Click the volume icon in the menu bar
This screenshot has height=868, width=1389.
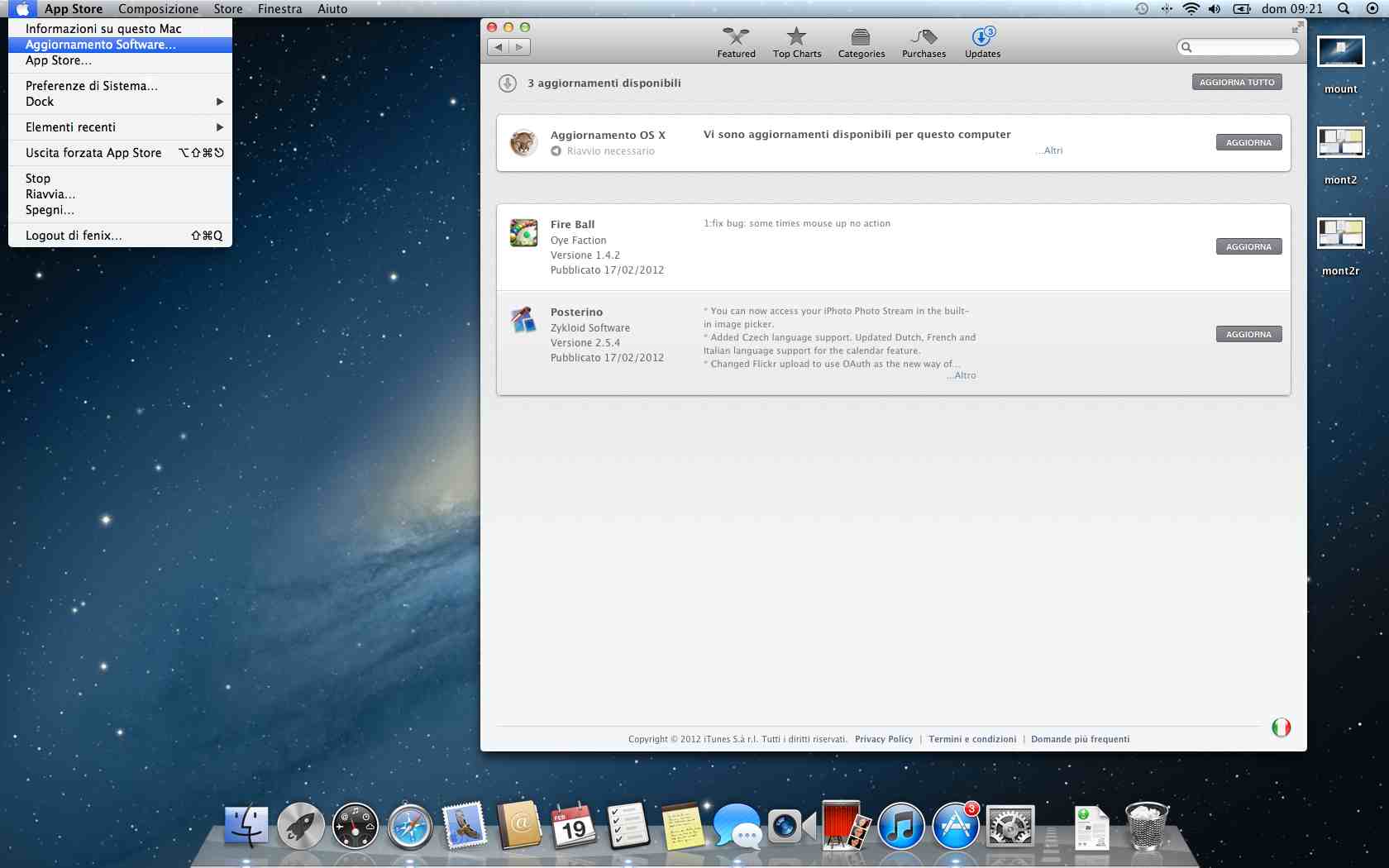pos(1214,9)
